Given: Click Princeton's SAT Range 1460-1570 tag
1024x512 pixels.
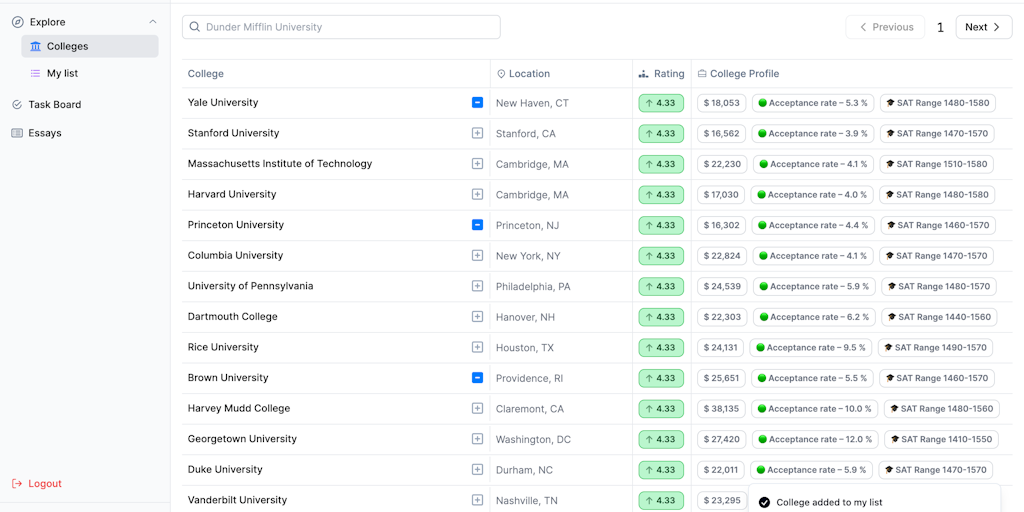Looking at the screenshot, I should [x=938, y=225].
